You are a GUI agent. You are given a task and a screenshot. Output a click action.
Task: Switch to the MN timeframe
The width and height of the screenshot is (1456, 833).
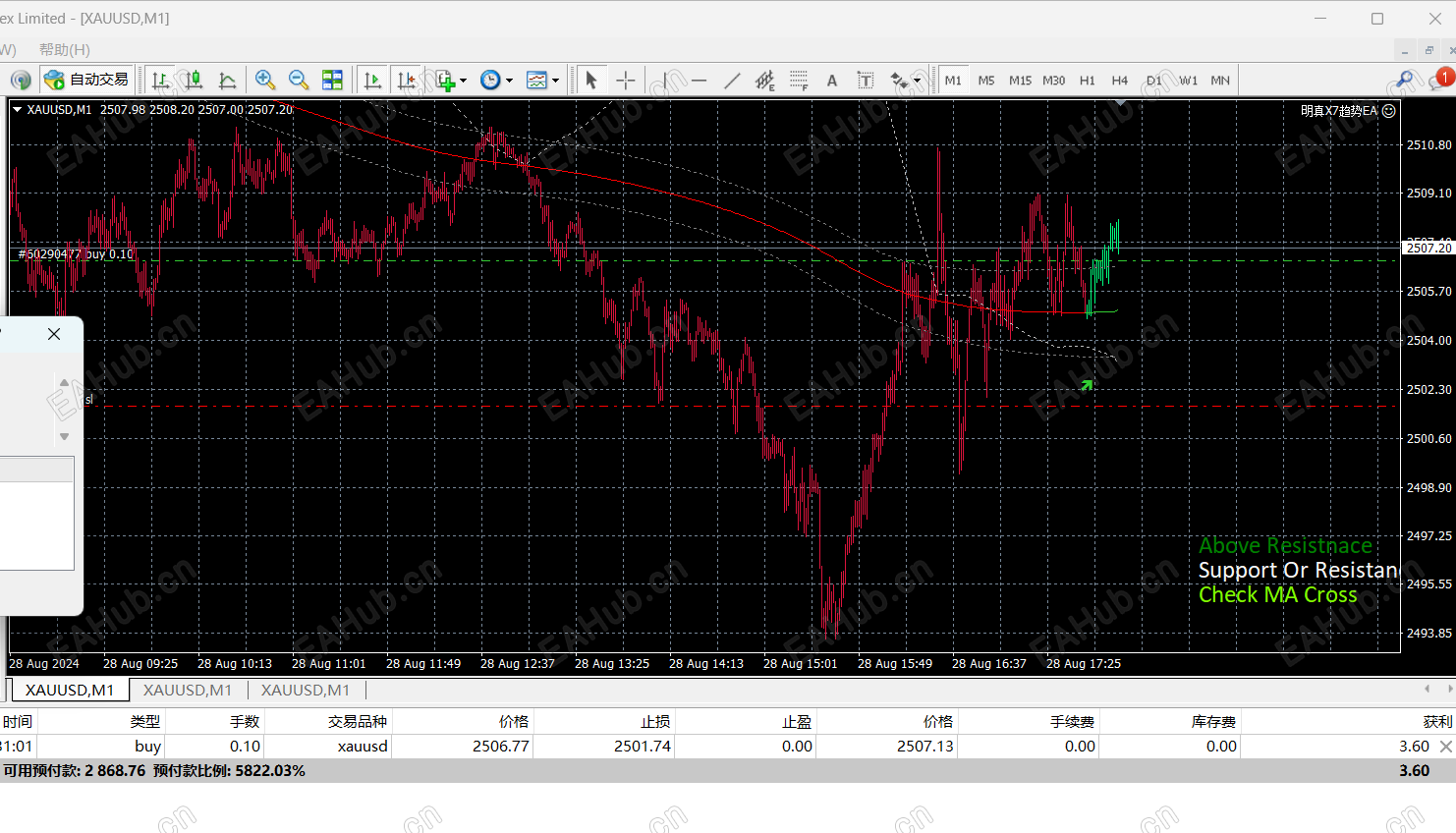(x=1220, y=81)
